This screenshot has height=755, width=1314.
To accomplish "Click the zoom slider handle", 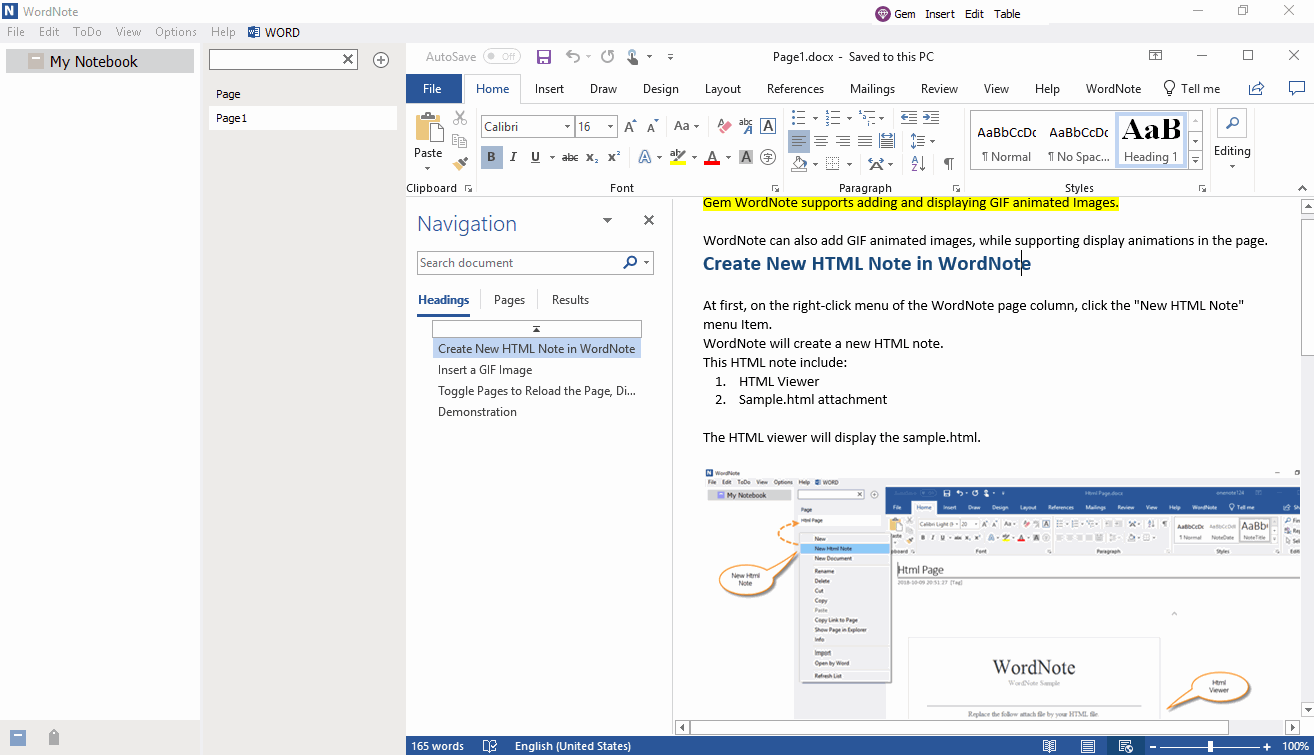I will 1210,746.
